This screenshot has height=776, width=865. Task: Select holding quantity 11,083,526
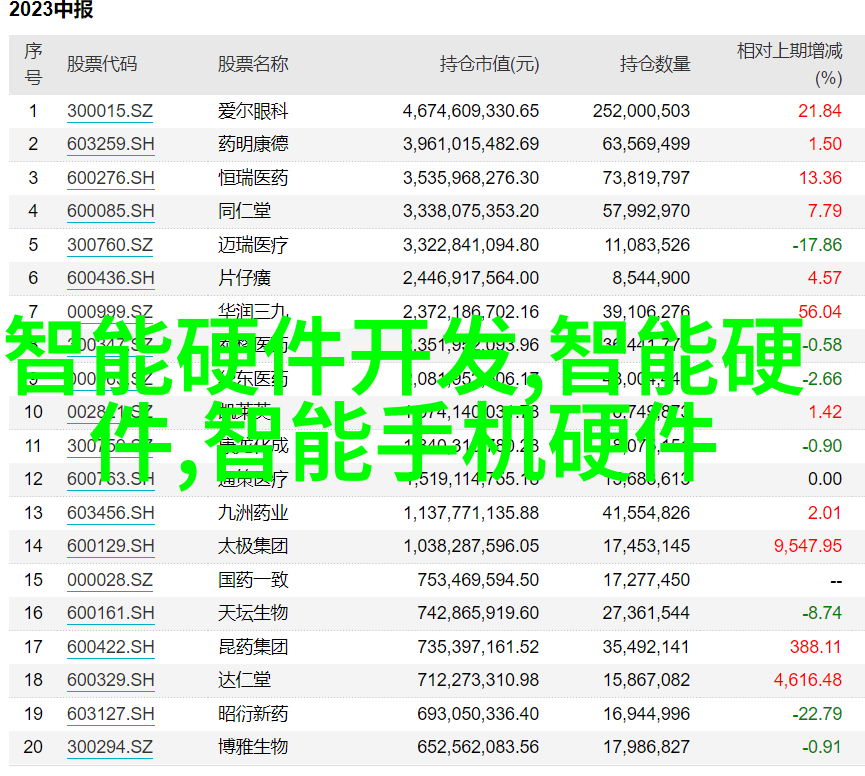click(647, 245)
